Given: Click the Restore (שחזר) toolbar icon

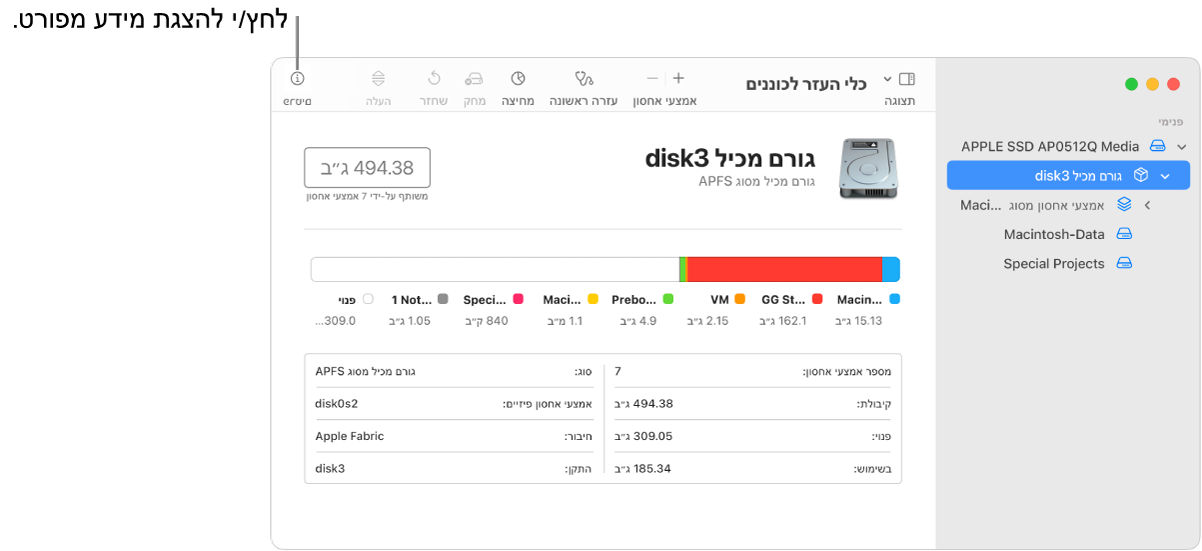Looking at the screenshot, I should pyautogui.click(x=434, y=78).
